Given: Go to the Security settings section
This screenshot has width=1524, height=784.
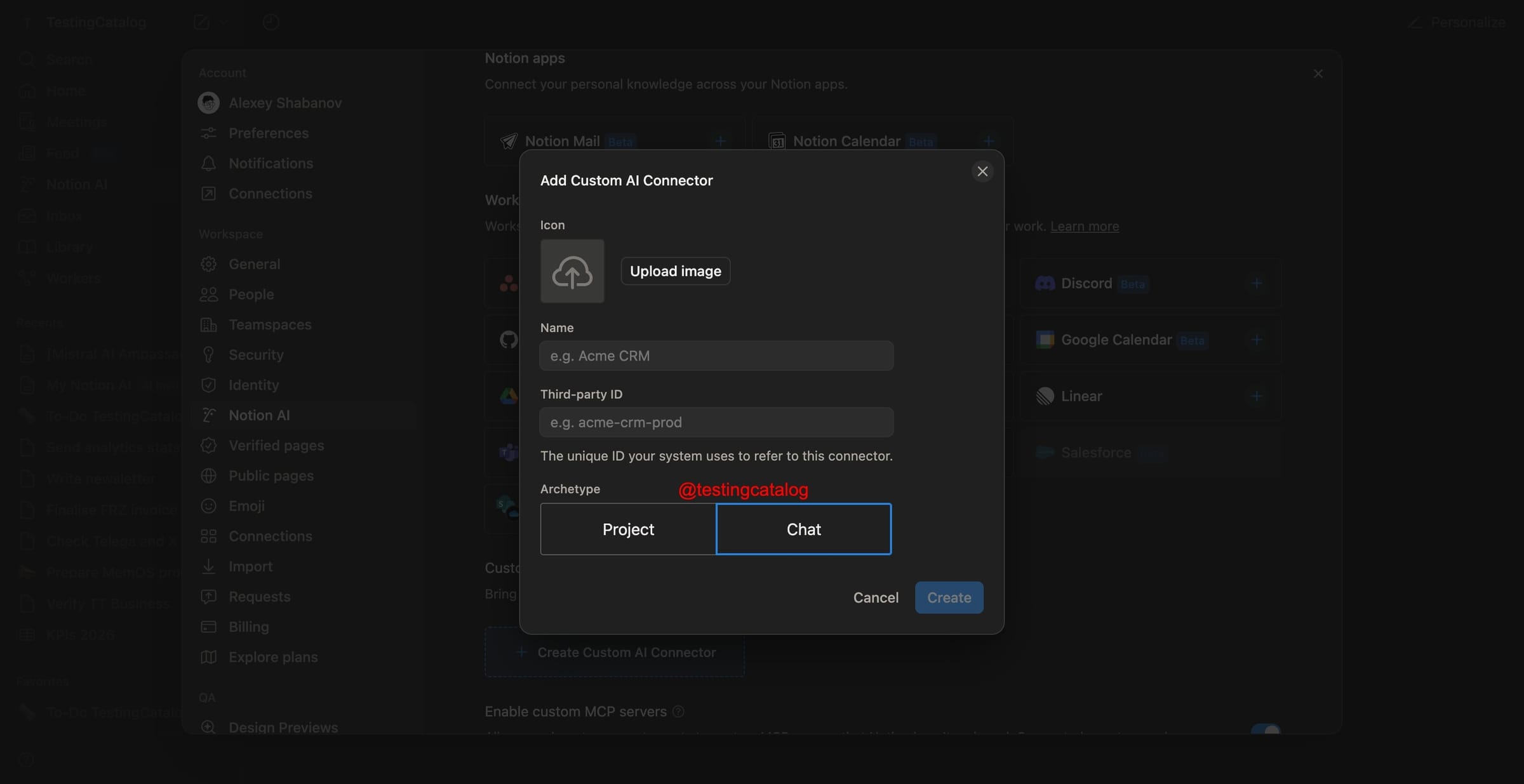Looking at the screenshot, I should click(256, 355).
